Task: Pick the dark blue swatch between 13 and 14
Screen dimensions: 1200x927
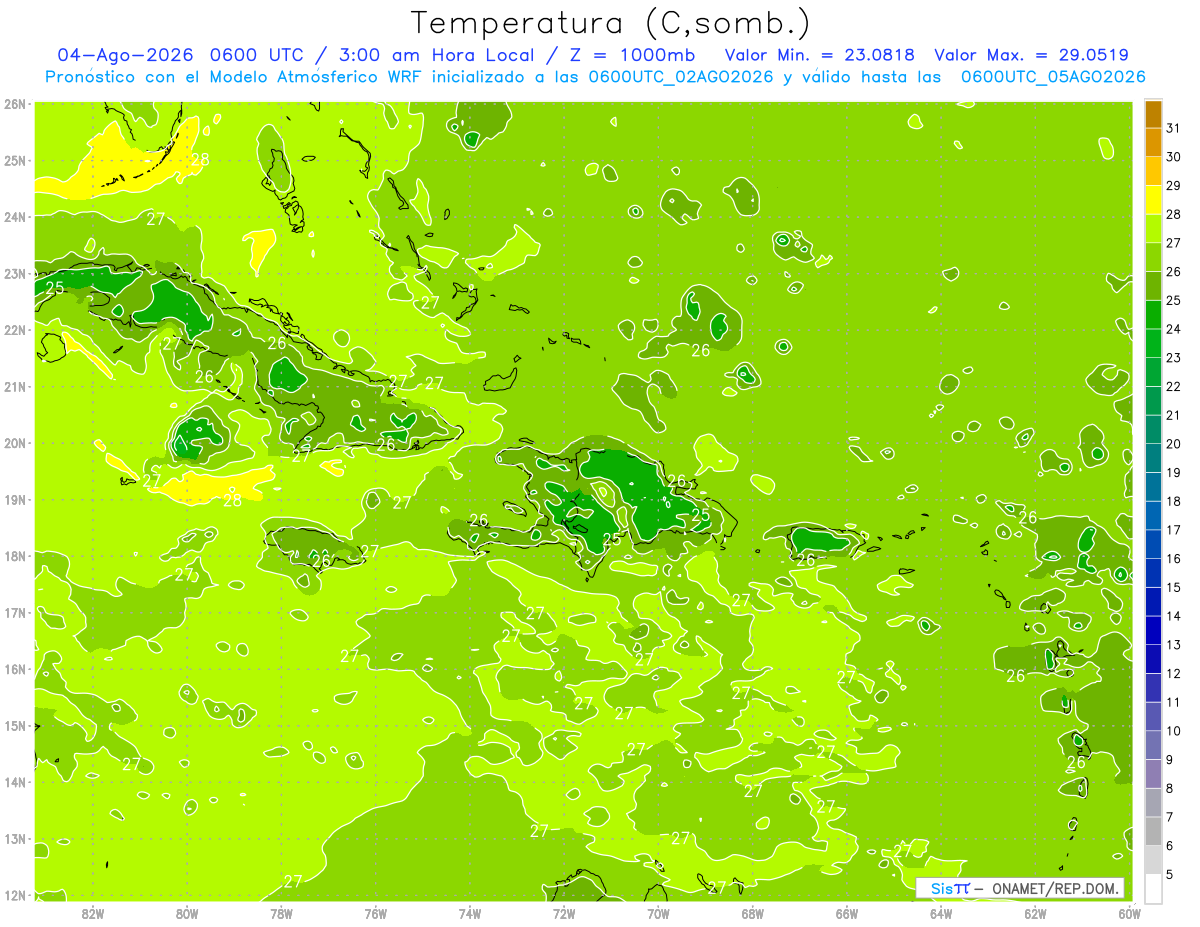Action: [1153, 630]
